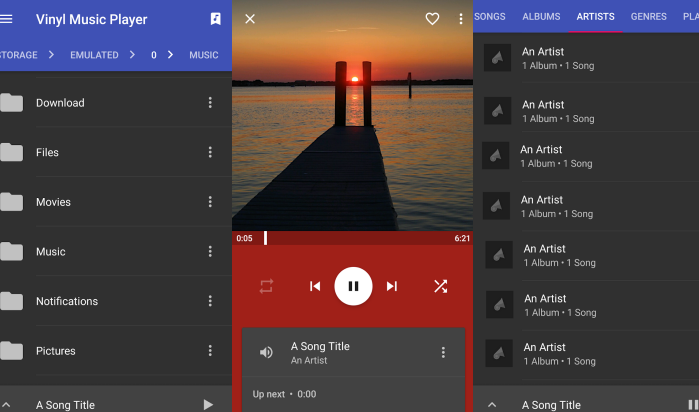The width and height of the screenshot is (699, 412).
Task: Toggle repeat mode
Action: point(266,286)
